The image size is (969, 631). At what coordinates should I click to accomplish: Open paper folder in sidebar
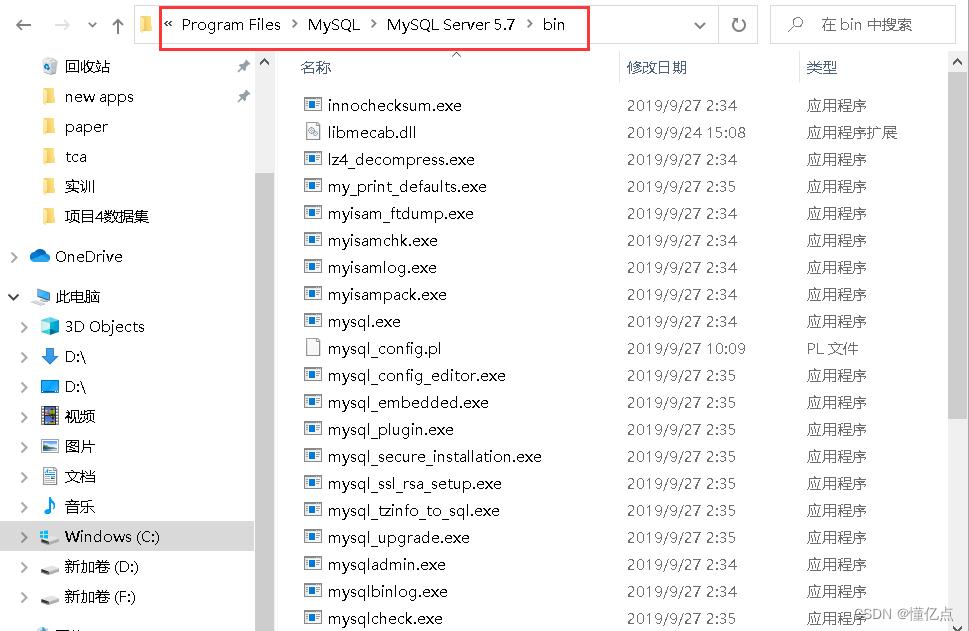[x=86, y=127]
